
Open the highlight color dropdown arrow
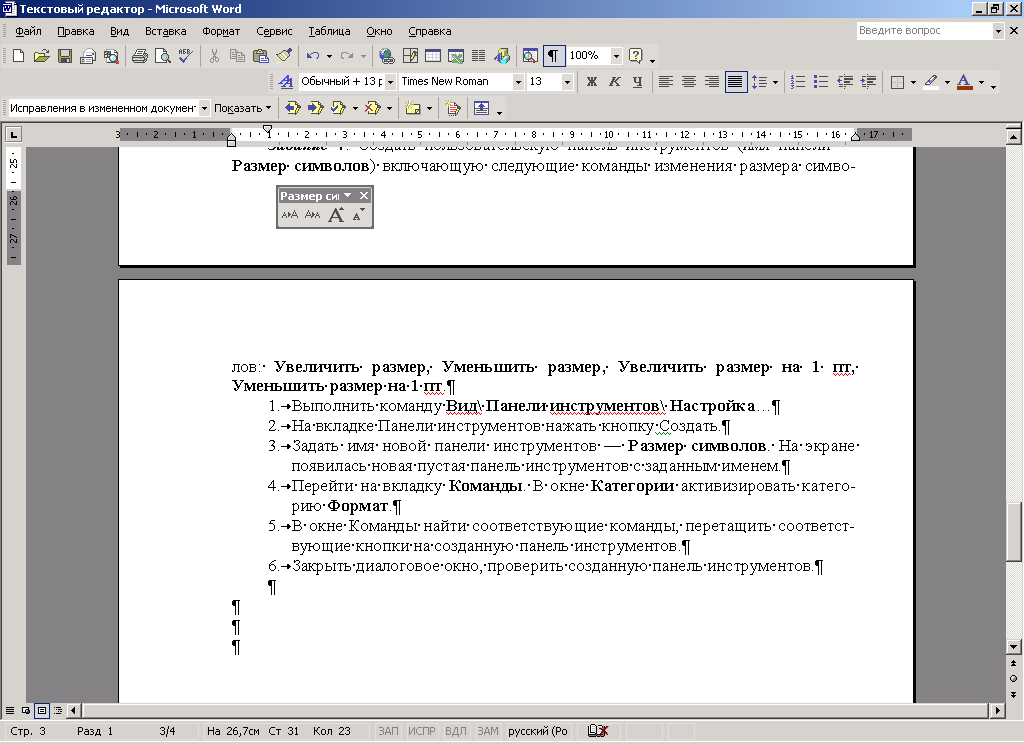947,82
